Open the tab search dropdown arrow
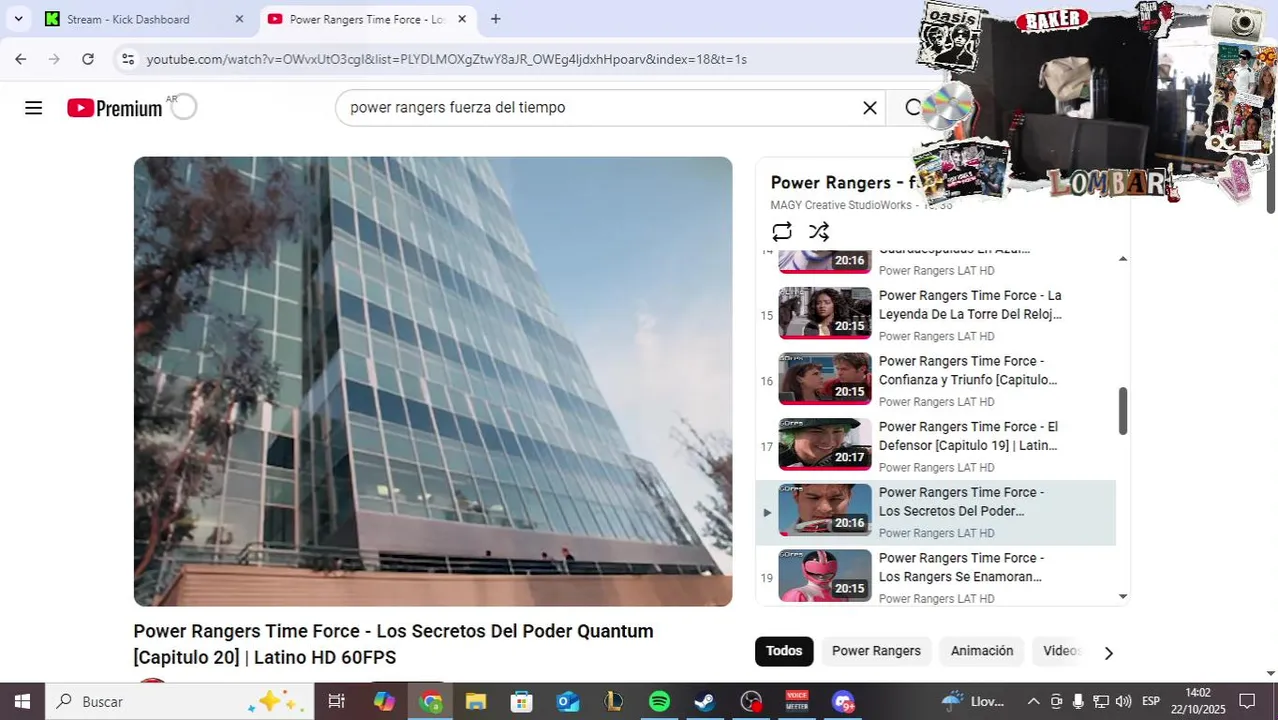The image size is (1278, 720). (x=18, y=19)
